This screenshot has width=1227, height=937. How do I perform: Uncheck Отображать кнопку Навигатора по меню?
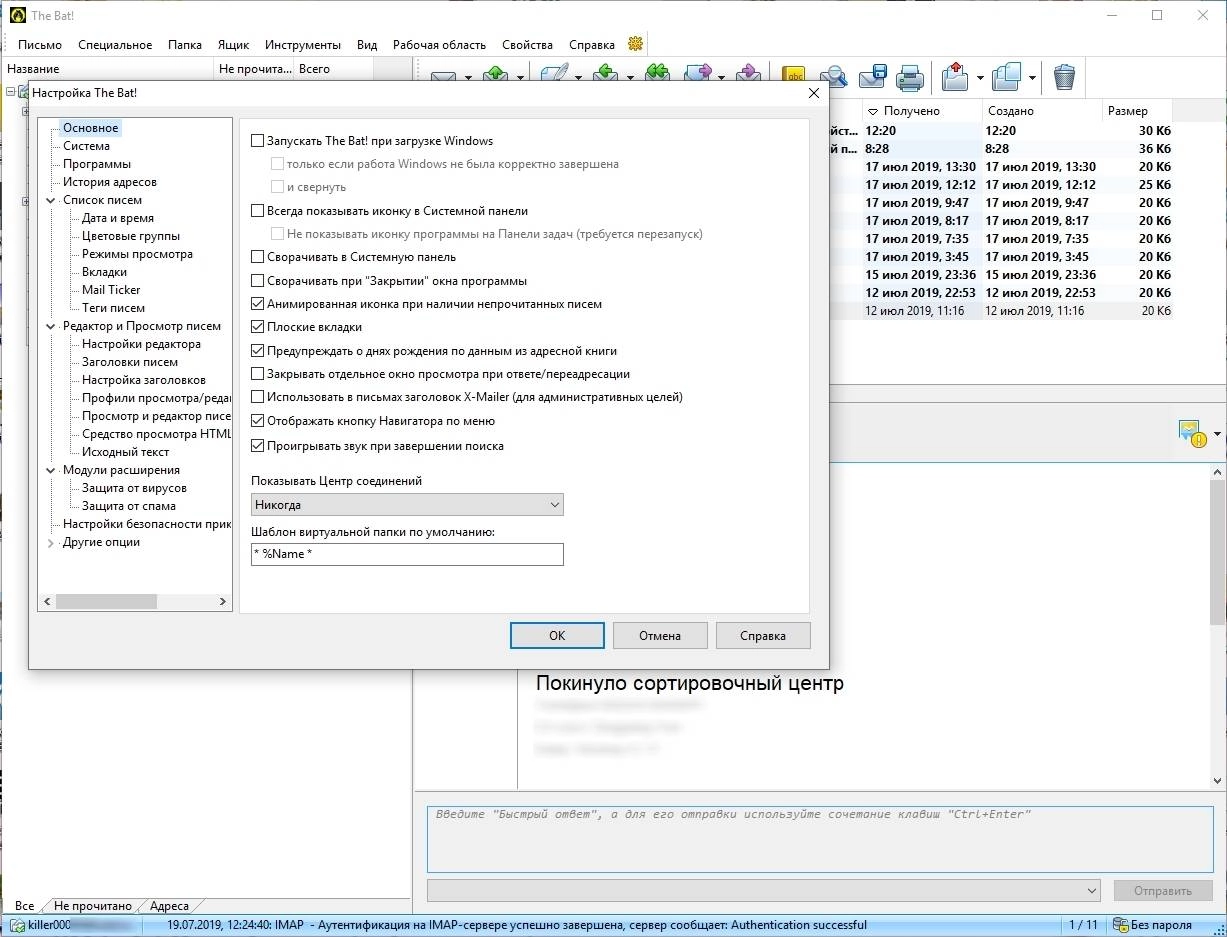pos(258,421)
